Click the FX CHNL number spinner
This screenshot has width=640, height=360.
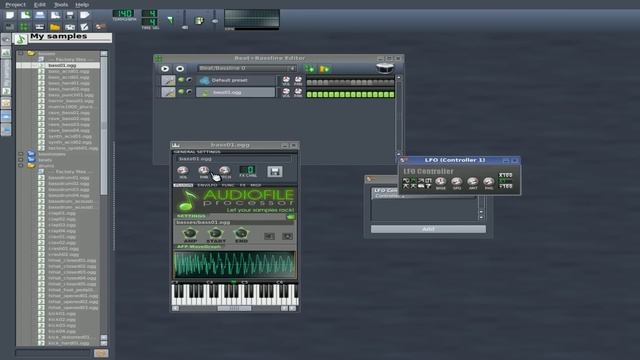[x=248, y=169]
